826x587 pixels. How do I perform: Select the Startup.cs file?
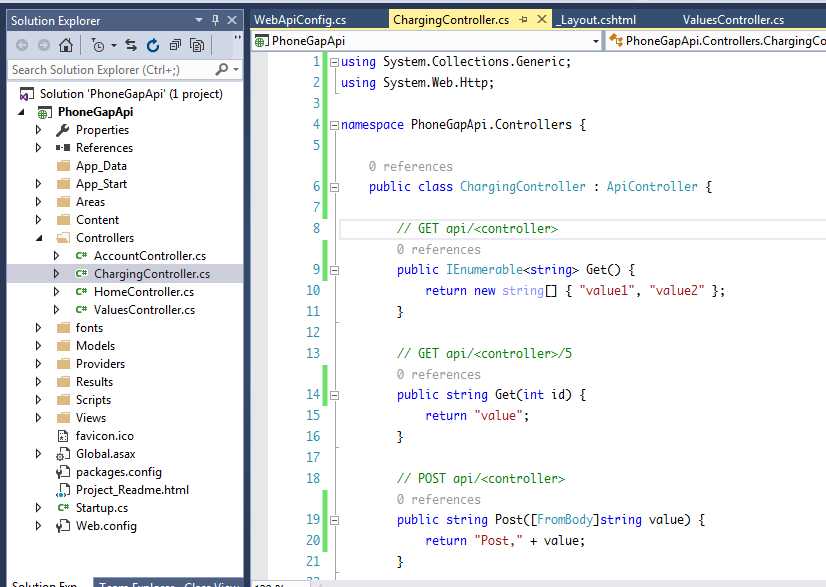coord(102,508)
